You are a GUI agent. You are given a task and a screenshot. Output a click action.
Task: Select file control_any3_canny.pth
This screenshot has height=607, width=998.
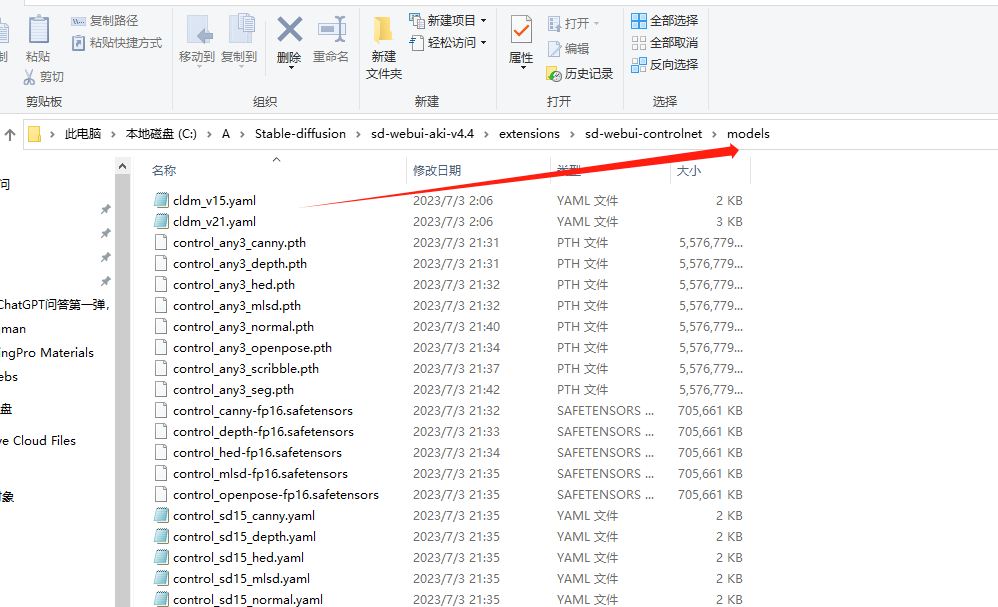pyautogui.click(x=239, y=243)
